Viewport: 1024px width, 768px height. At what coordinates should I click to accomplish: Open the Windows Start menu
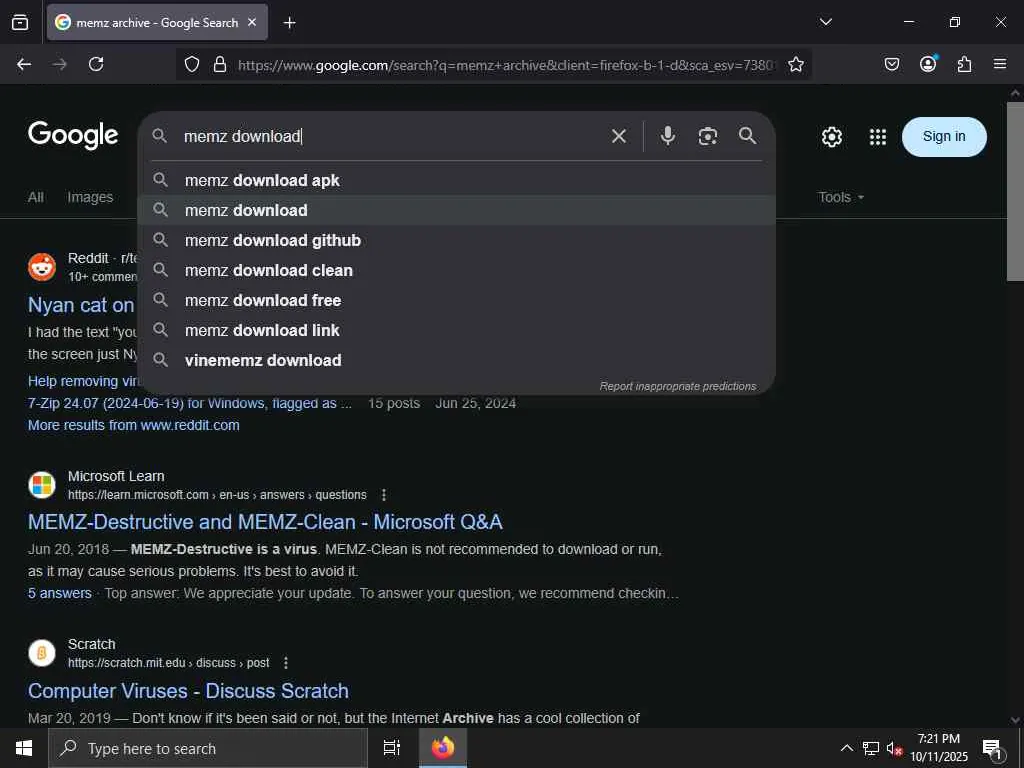pyautogui.click(x=24, y=748)
